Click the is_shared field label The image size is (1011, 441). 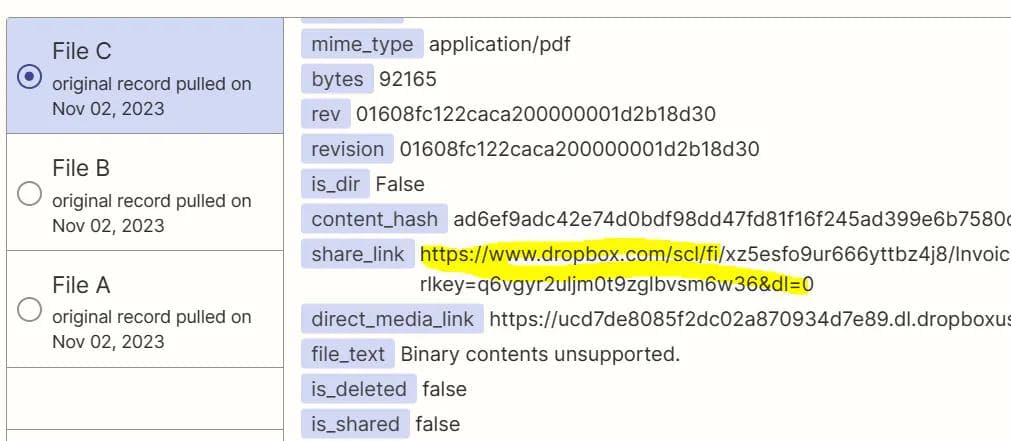(355, 424)
